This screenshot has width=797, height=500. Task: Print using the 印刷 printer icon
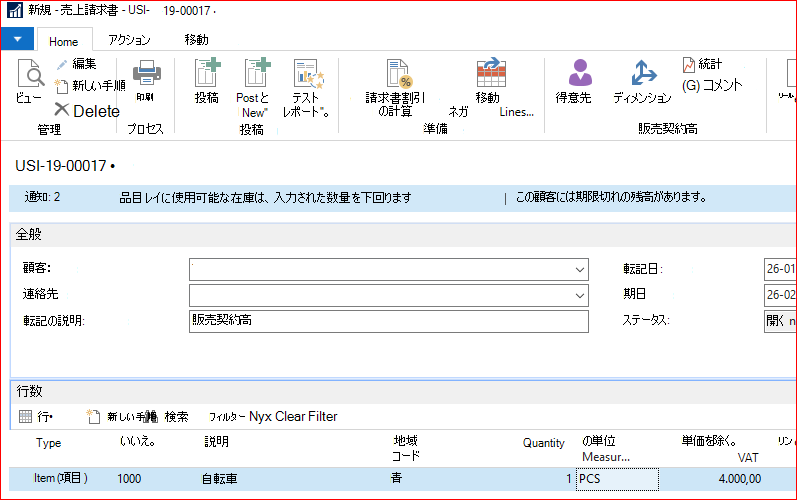tap(147, 73)
